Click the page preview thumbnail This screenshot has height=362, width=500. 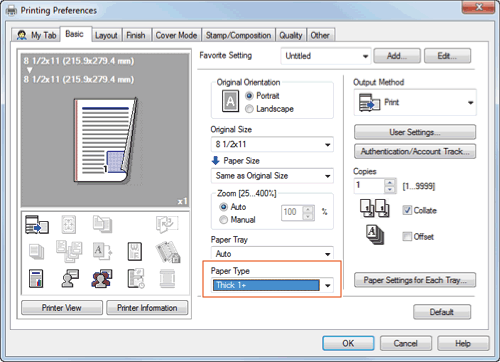[x=105, y=141]
